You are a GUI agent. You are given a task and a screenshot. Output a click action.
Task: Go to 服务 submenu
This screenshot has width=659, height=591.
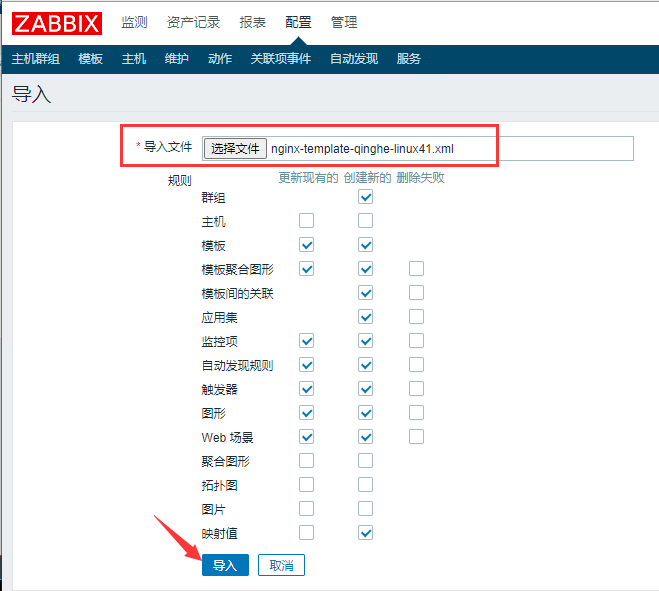[x=409, y=59]
